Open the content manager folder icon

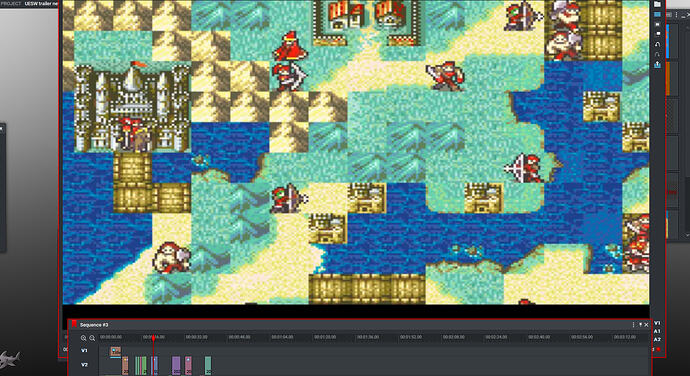657,4
